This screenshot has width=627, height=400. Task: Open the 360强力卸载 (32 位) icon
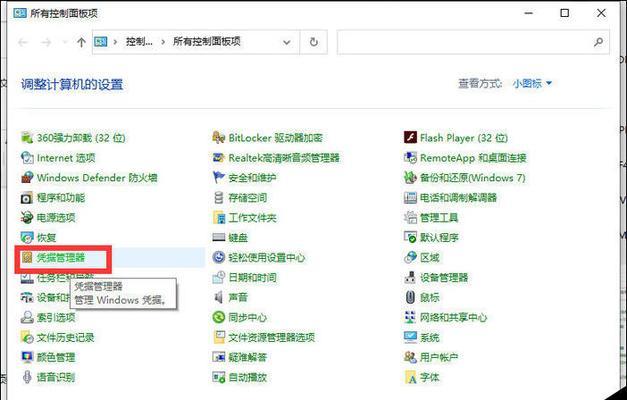27,138
